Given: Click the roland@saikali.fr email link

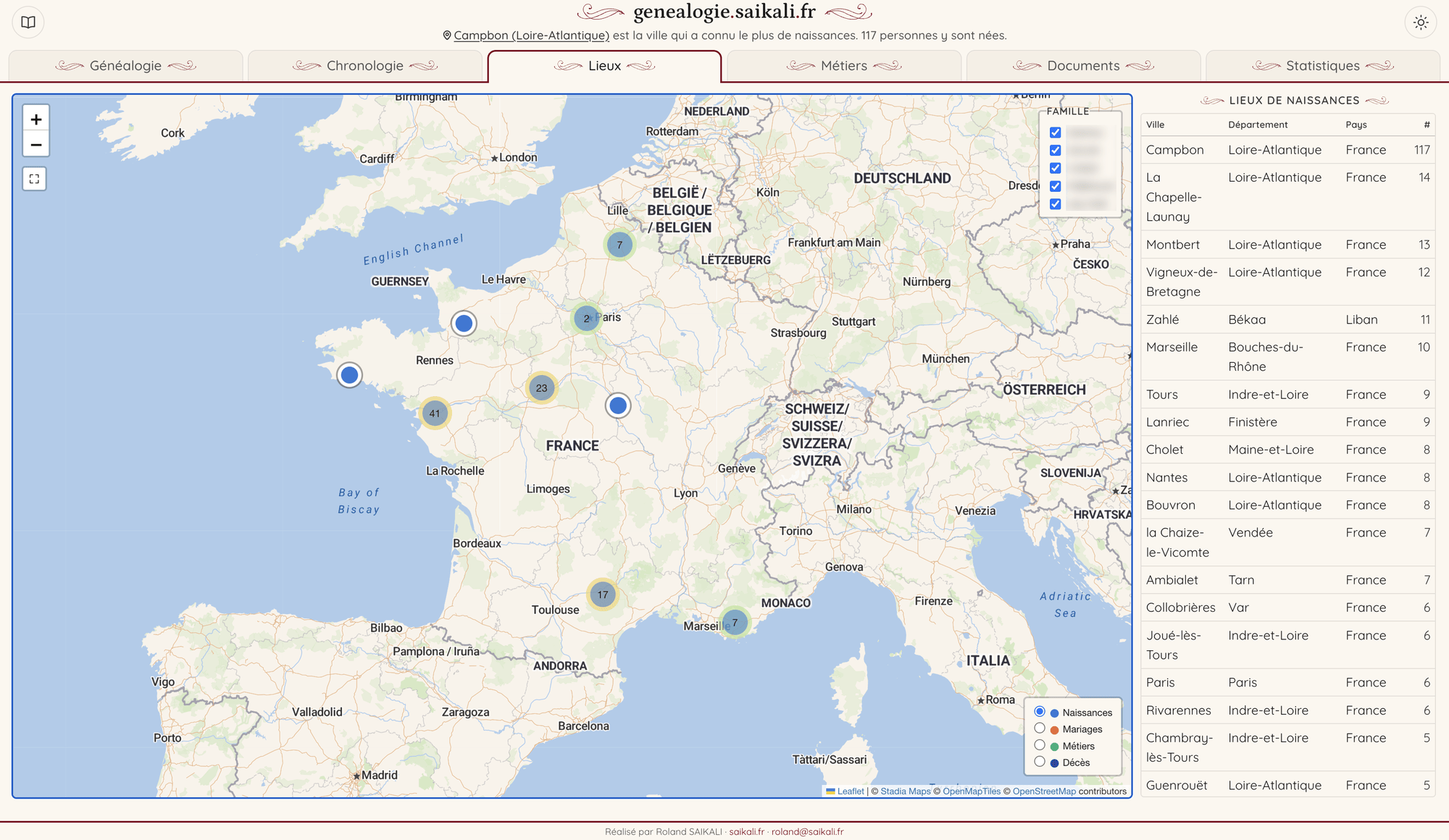Looking at the screenshot, I should [x=807, y=831].
